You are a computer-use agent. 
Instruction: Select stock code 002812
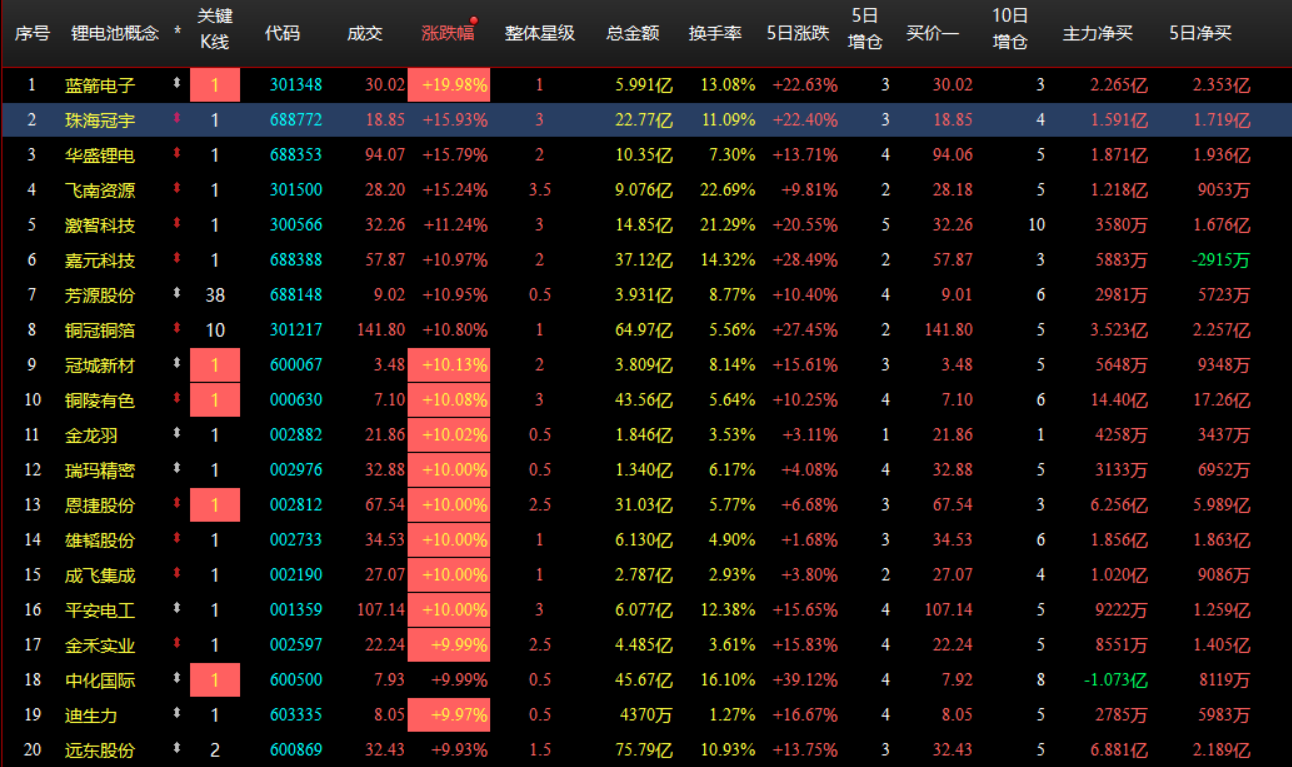click(296, 505)
